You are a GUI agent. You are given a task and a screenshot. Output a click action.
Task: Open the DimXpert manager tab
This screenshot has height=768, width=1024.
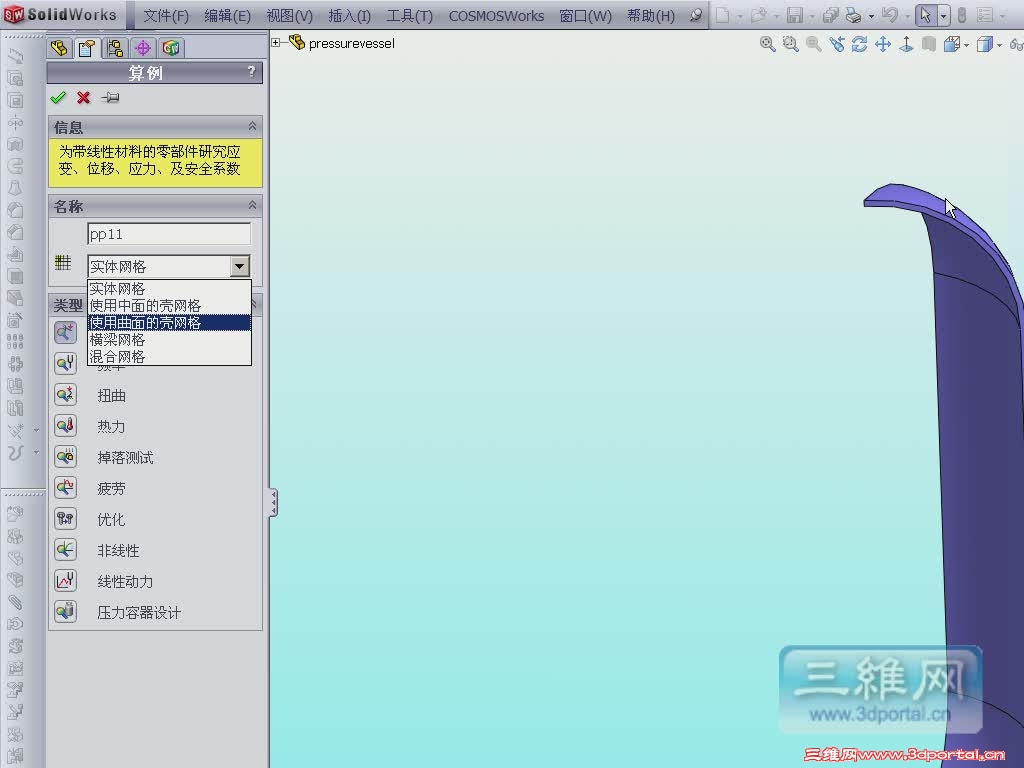143,48
